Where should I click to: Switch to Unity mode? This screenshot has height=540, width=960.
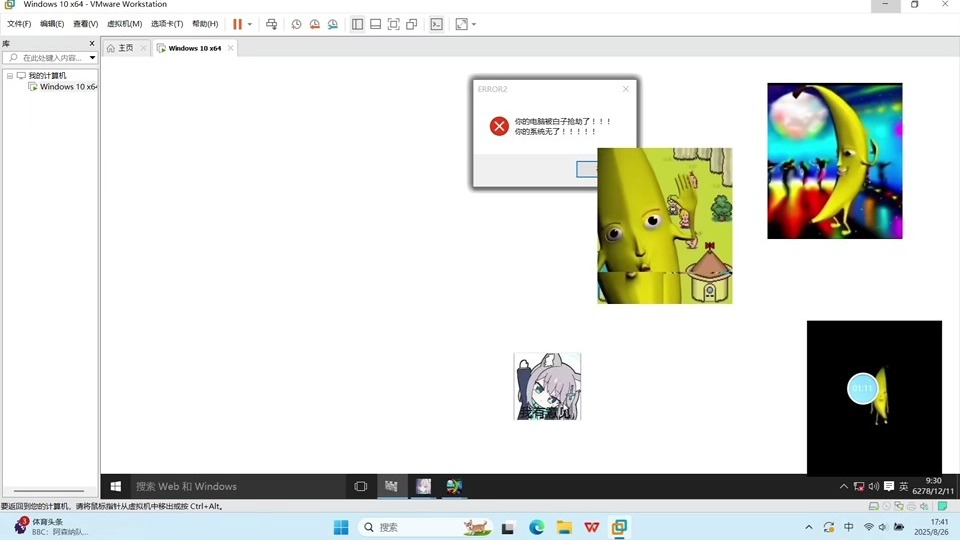(412, 24)
